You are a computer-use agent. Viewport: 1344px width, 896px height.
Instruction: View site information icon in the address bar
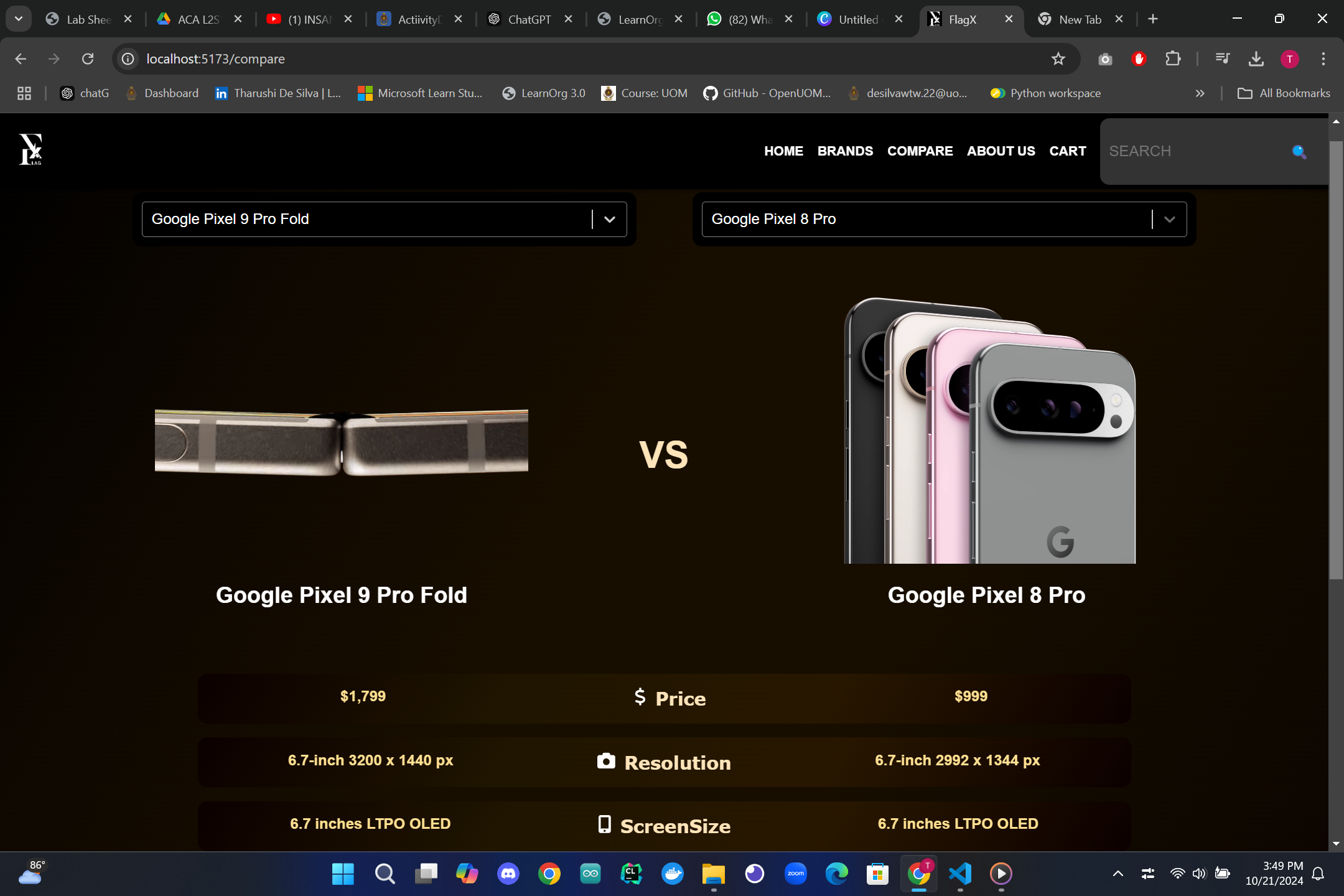coord(128,58)
